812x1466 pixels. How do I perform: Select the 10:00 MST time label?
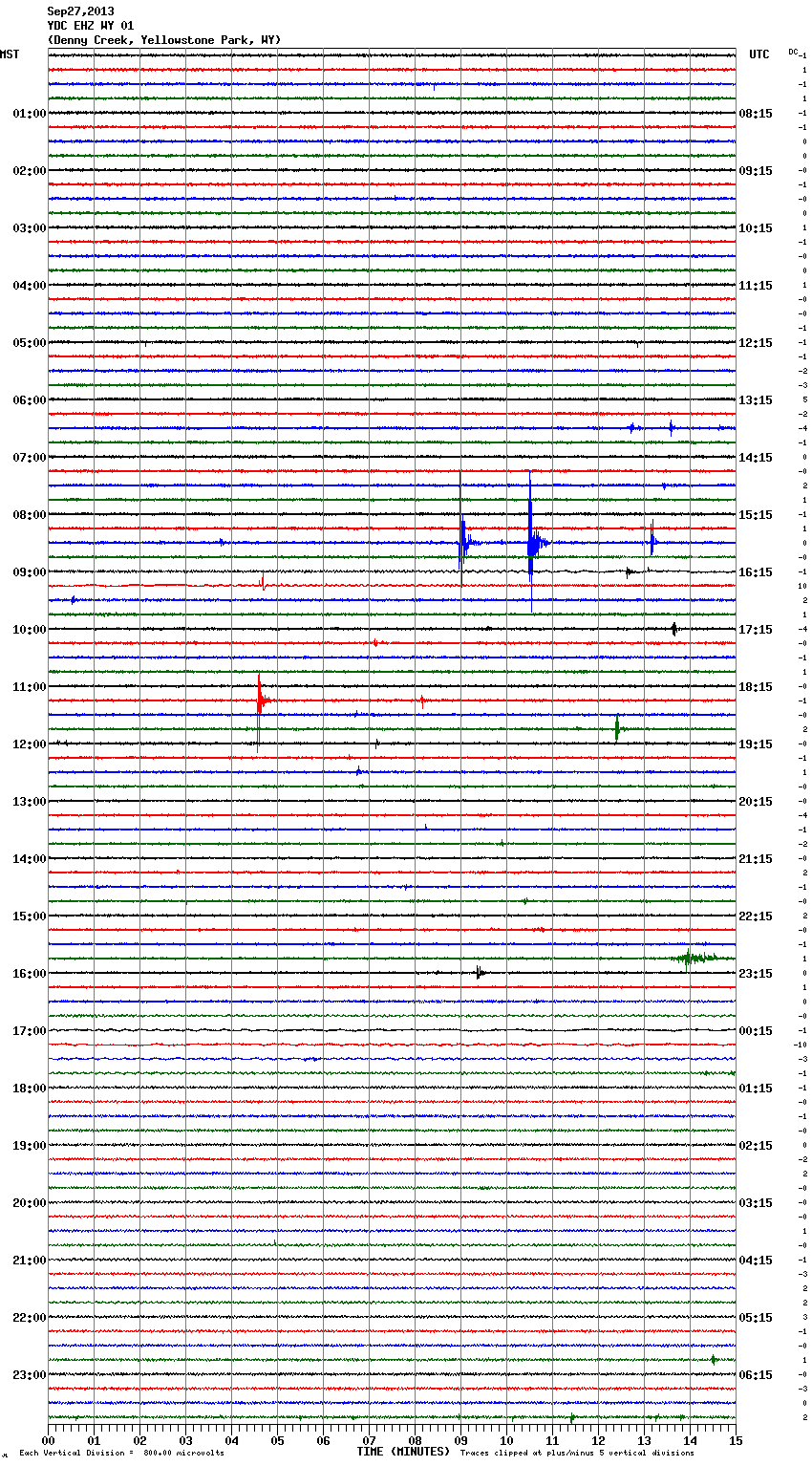(30, 630)
